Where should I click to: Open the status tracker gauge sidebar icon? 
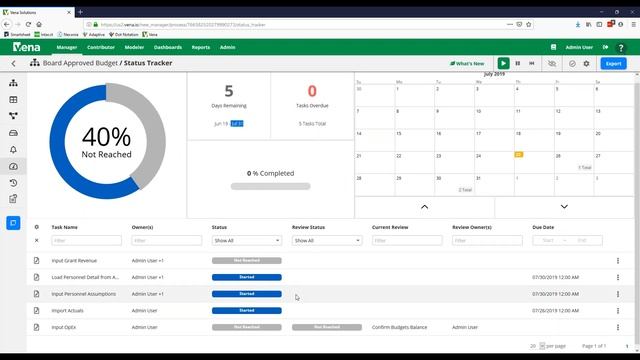pyautogui.click(x=13, y=166)
